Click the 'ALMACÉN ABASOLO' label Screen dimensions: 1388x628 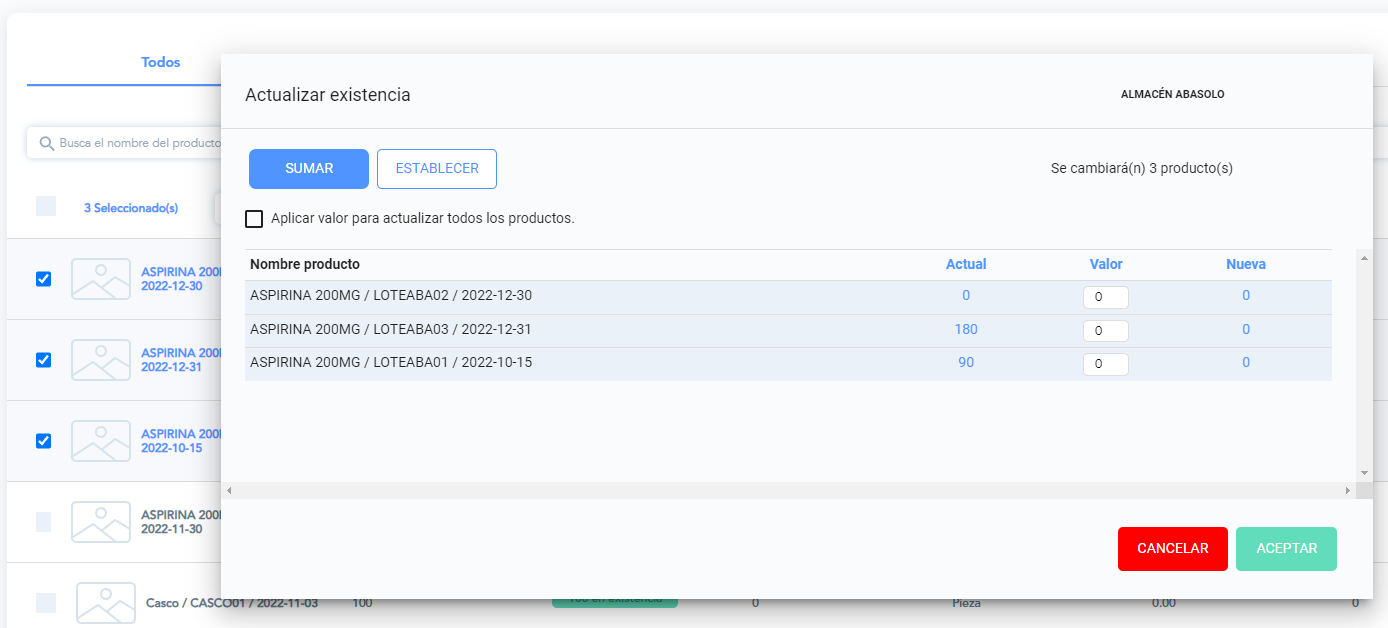[x=1173, y=94]
